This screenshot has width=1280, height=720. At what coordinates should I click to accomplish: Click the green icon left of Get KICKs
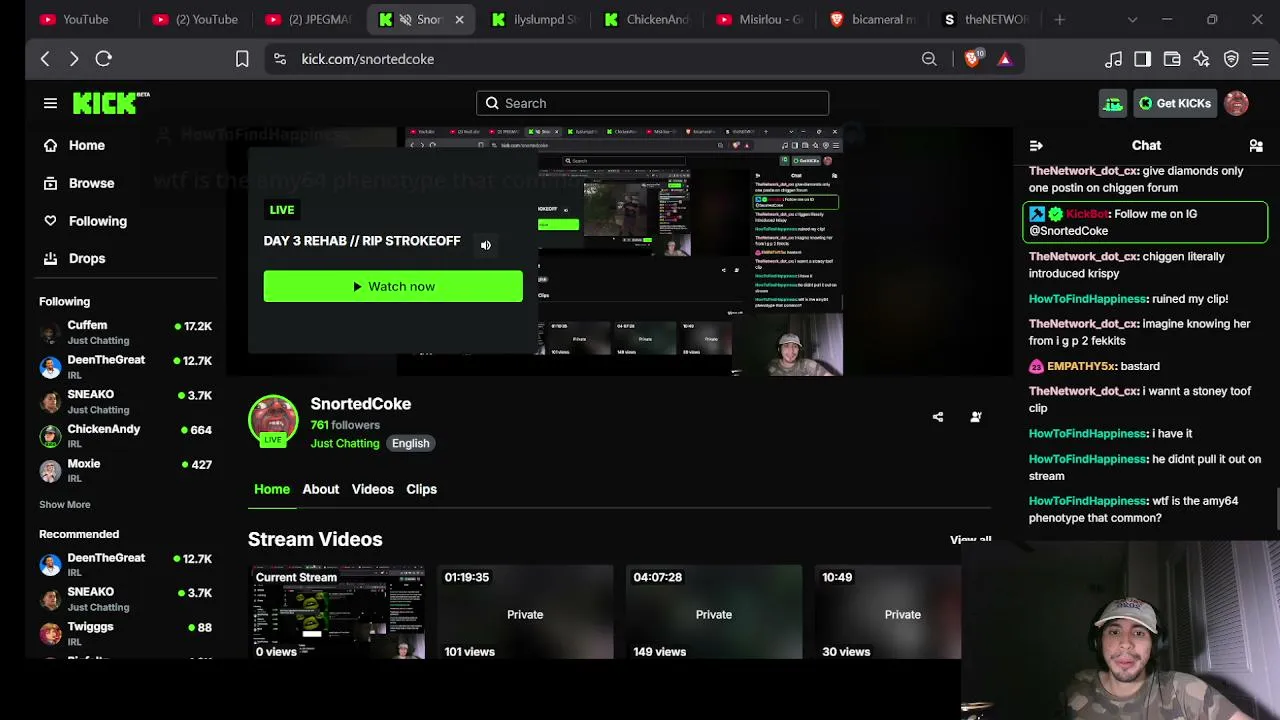click(1113, 103)
